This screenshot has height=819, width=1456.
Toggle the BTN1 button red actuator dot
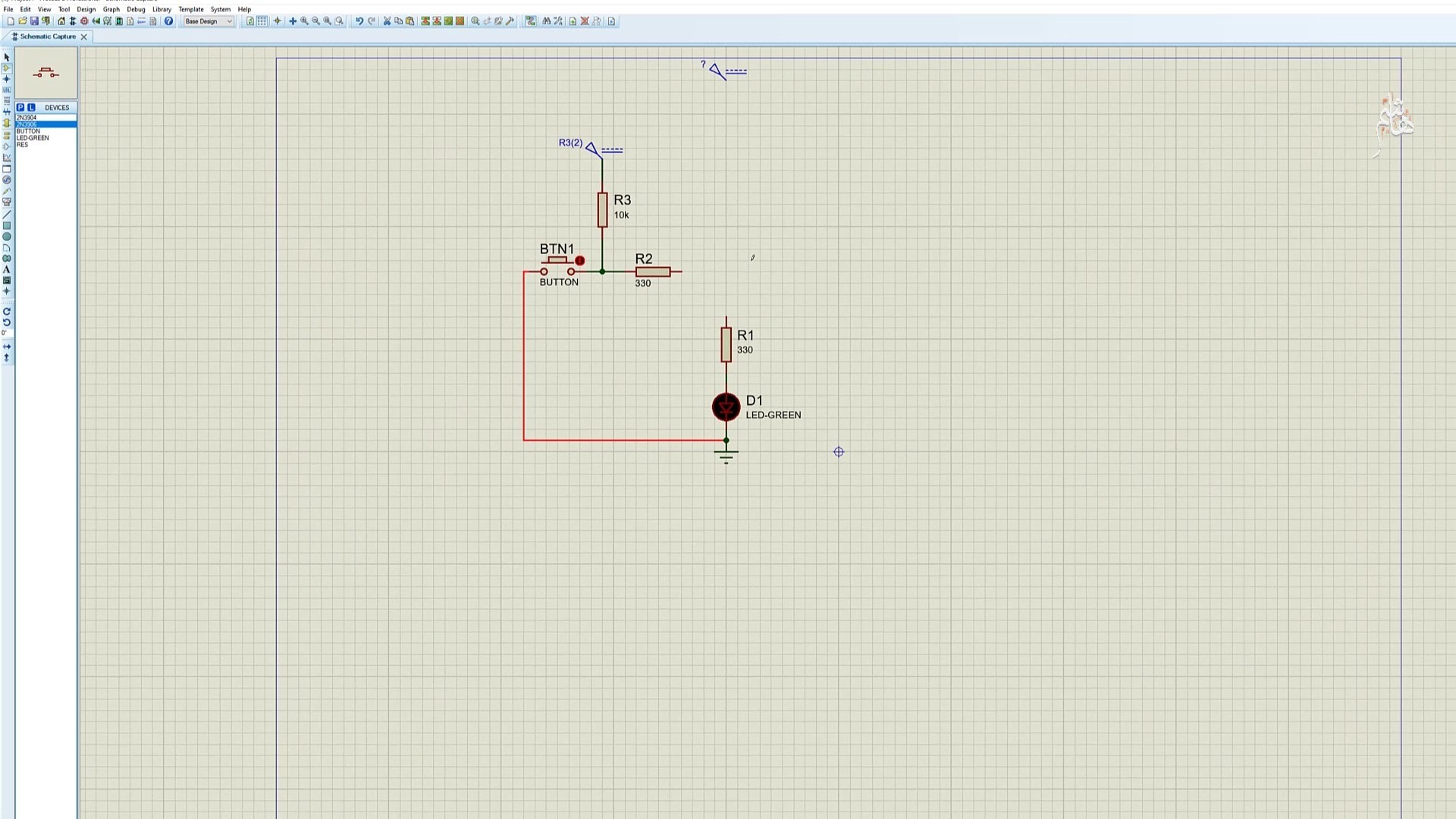pyautogui.click(x=580, y=261)
